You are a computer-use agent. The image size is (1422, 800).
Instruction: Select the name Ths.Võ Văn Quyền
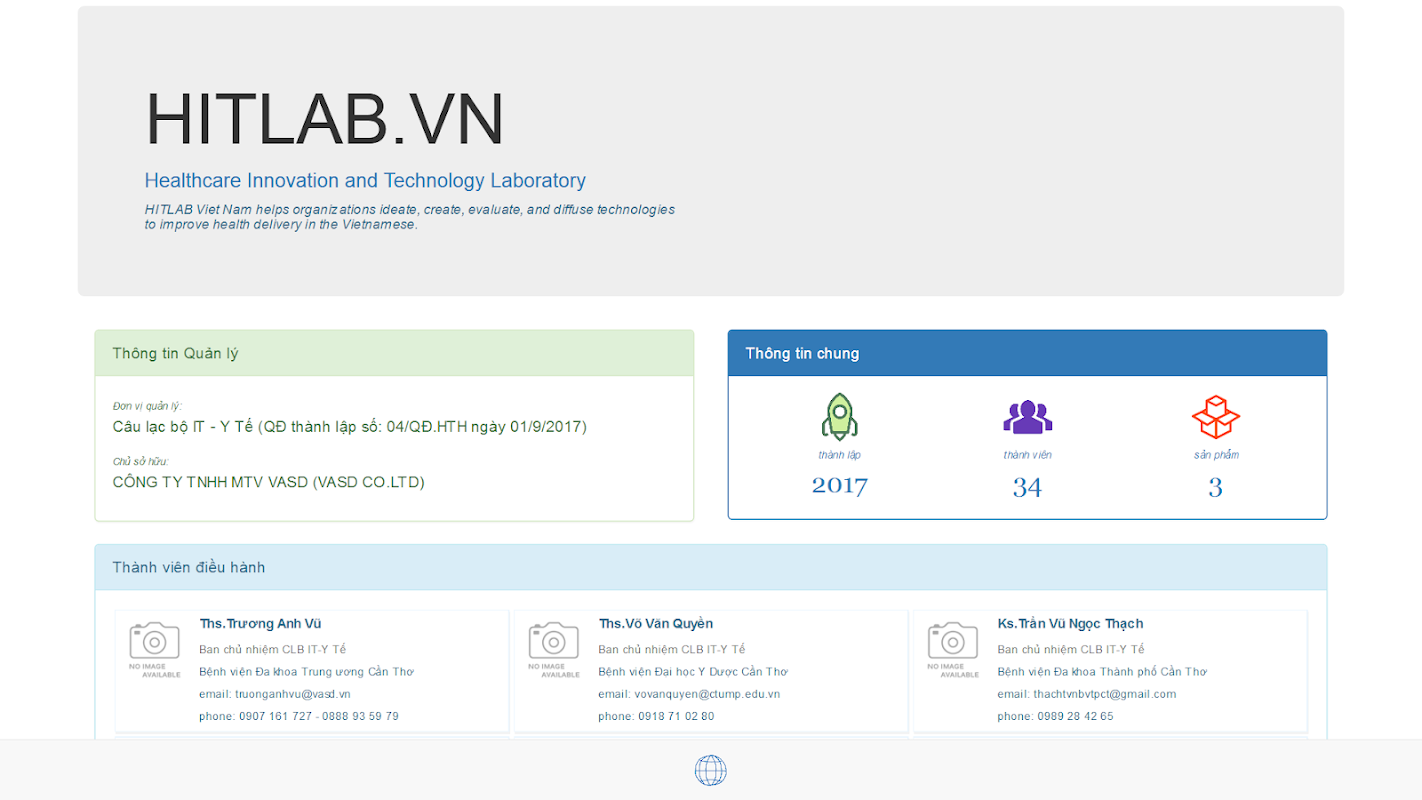tap(656, 624)
